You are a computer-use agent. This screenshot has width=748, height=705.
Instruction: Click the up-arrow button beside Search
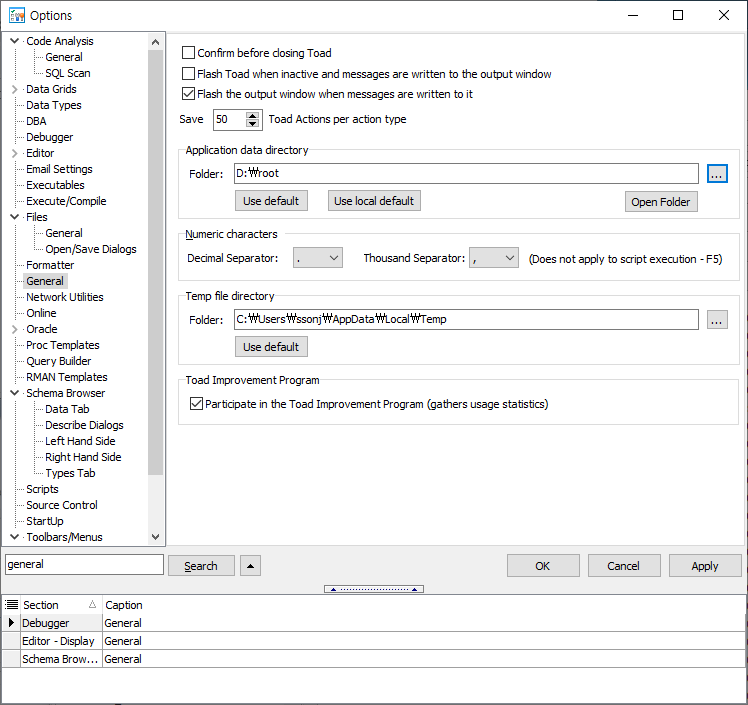click(250, 566)
